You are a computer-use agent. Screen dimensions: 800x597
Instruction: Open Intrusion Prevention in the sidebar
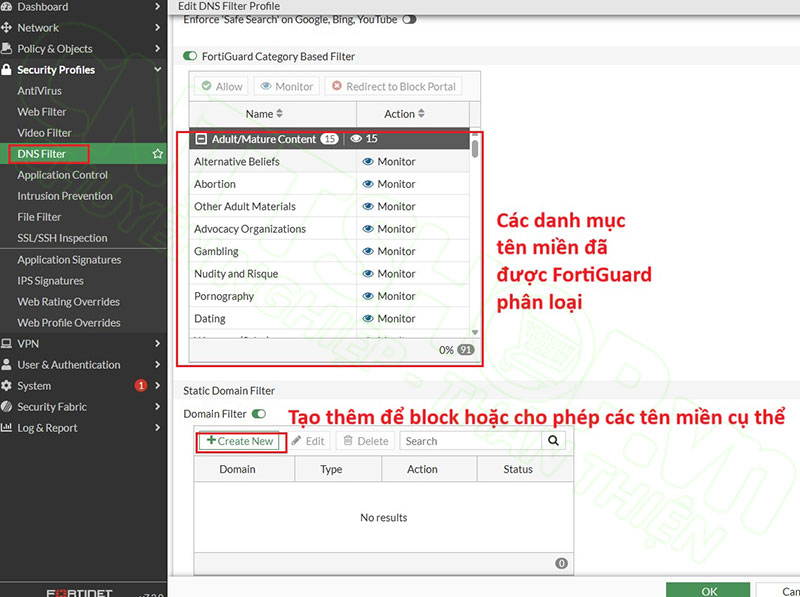[65, 196]
